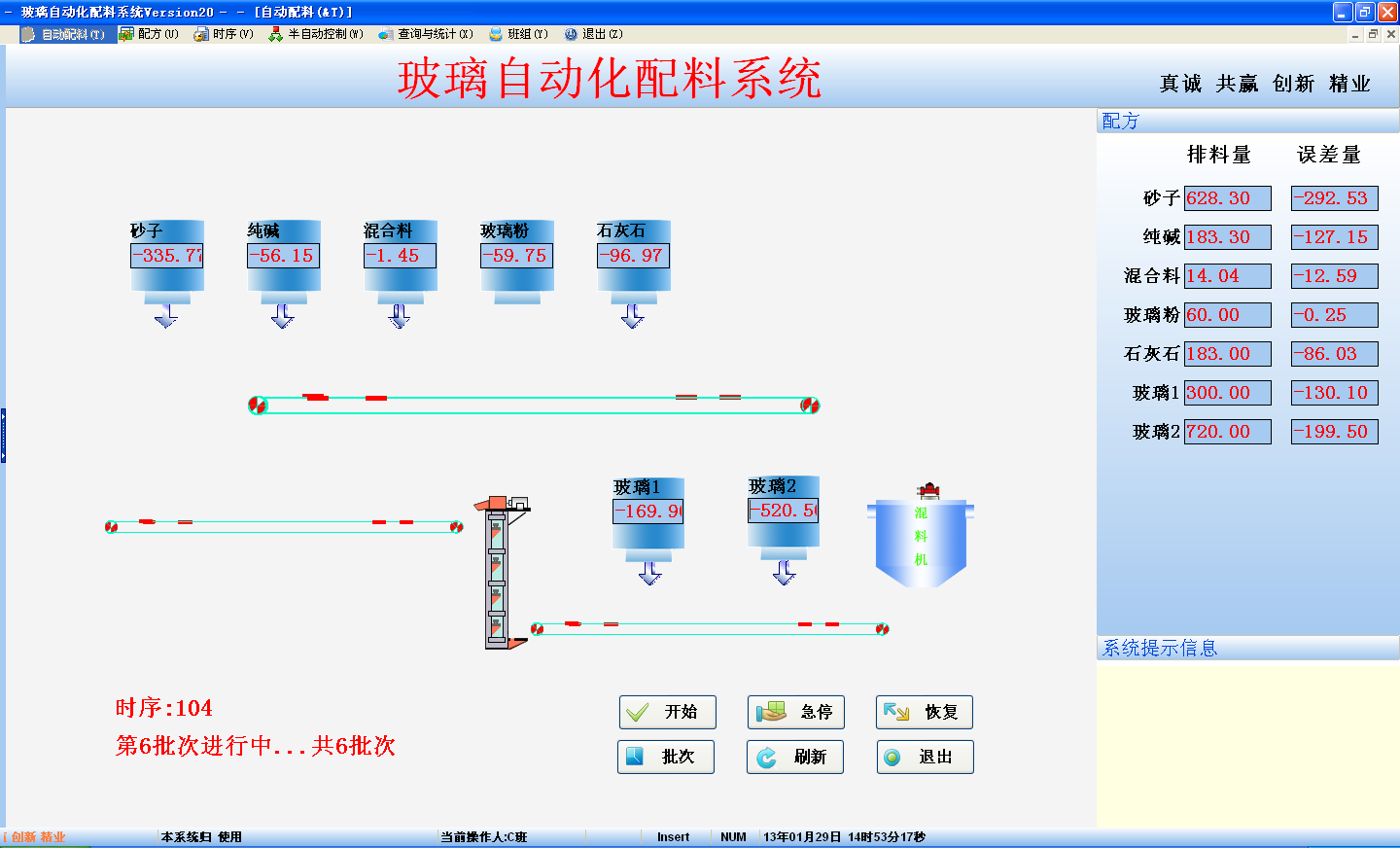
Task: Click the 砂子 hopper discharge arrow
Action: [166, 316]
